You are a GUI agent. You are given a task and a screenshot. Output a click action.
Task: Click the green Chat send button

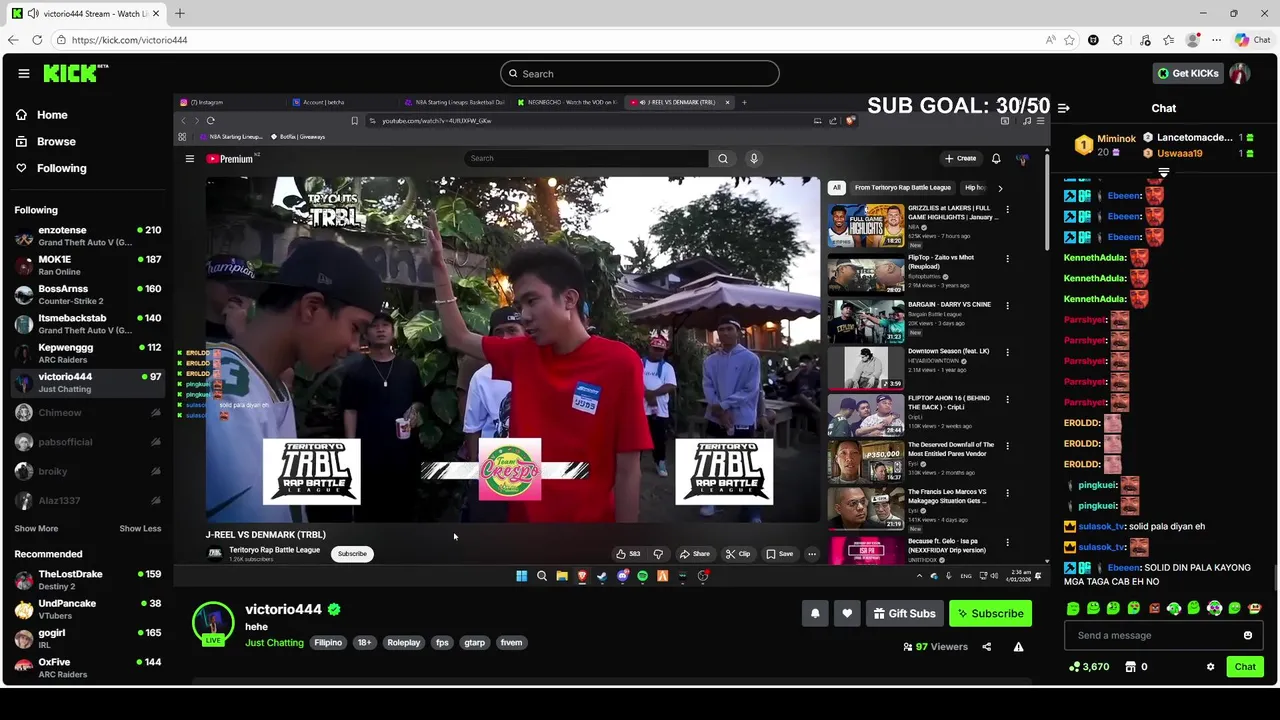coord(1245,667)
